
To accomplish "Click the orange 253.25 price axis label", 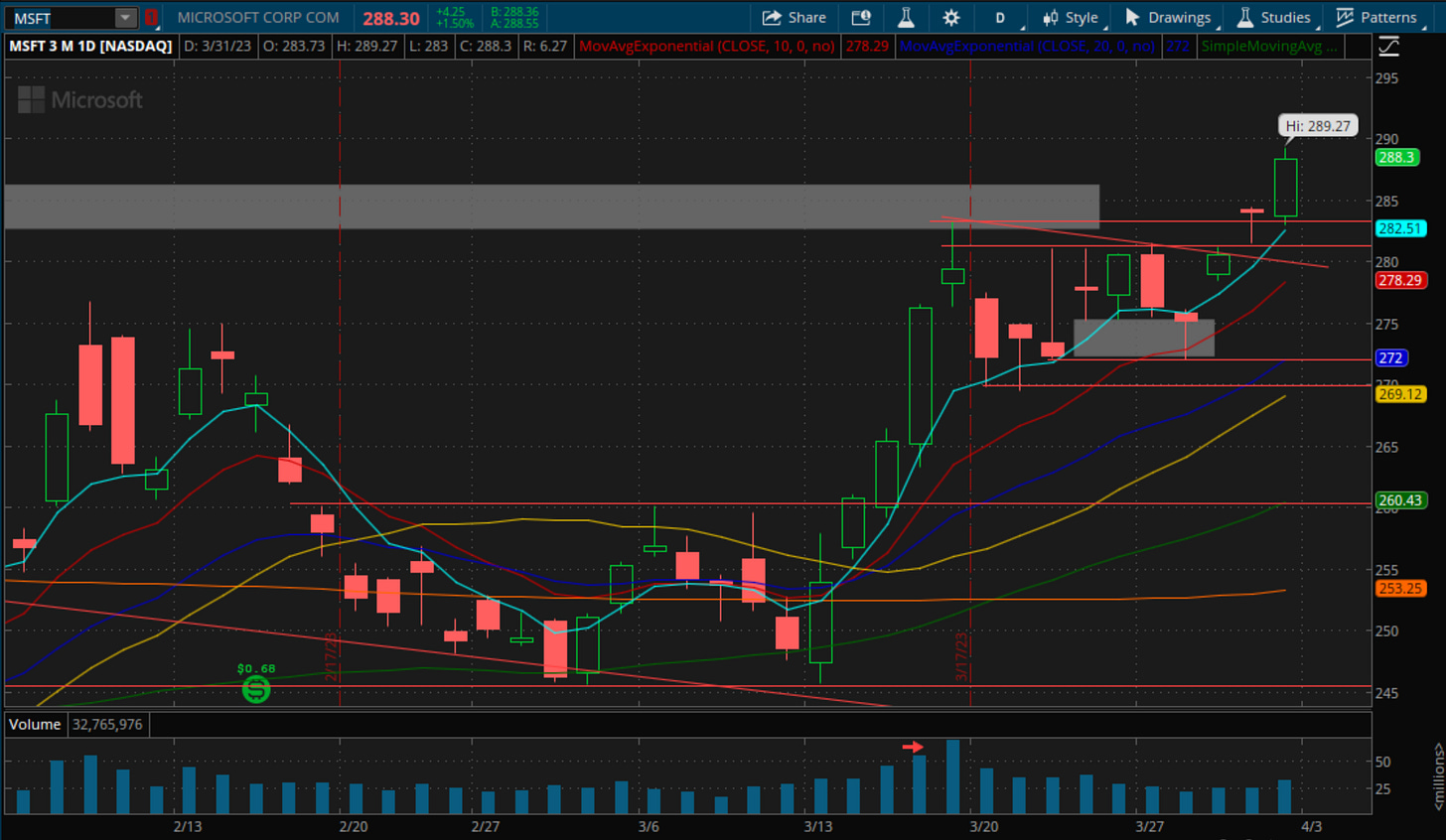I will [x=1400, y=588].
